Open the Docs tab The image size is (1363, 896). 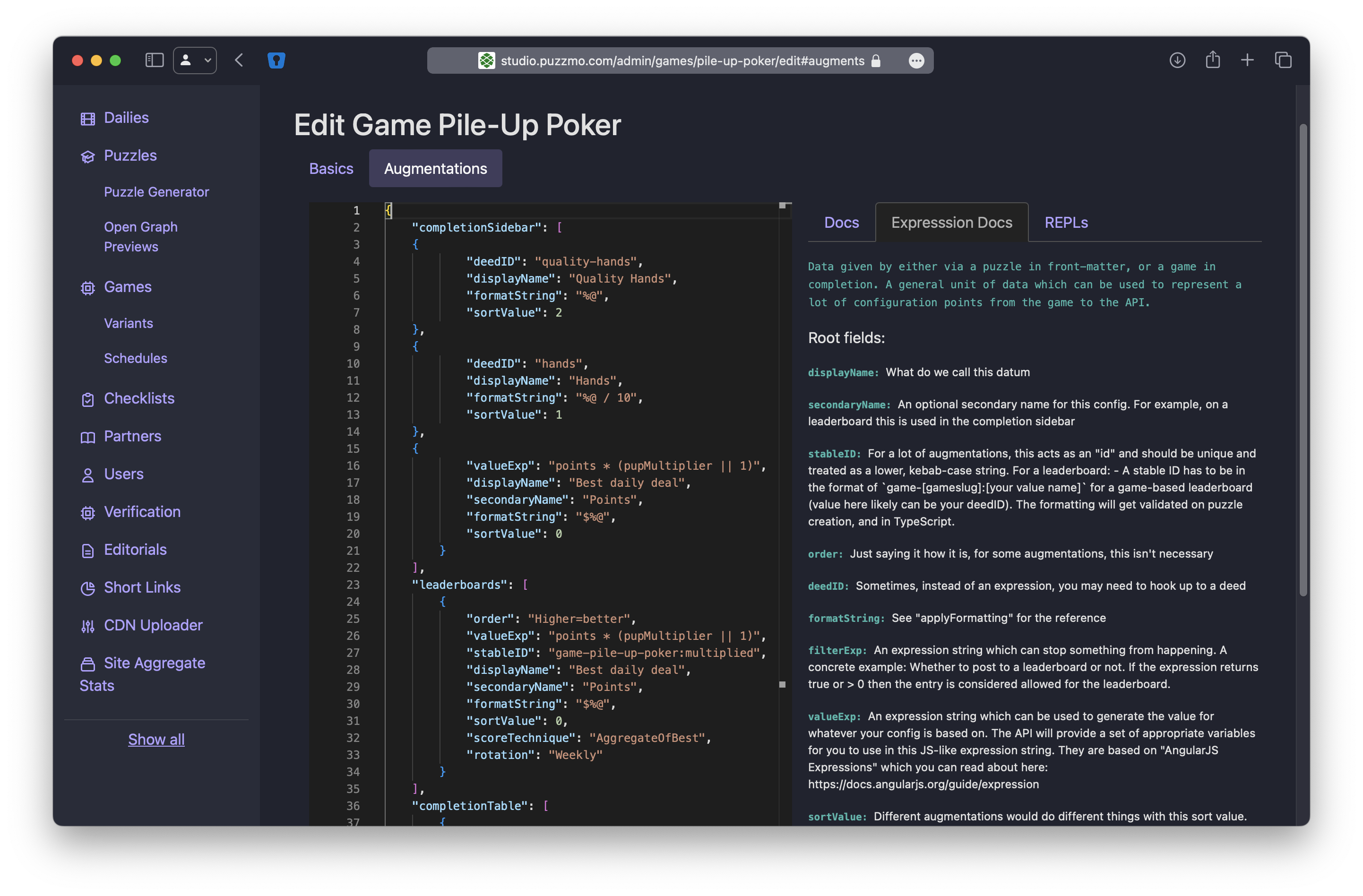pos(841,222)
